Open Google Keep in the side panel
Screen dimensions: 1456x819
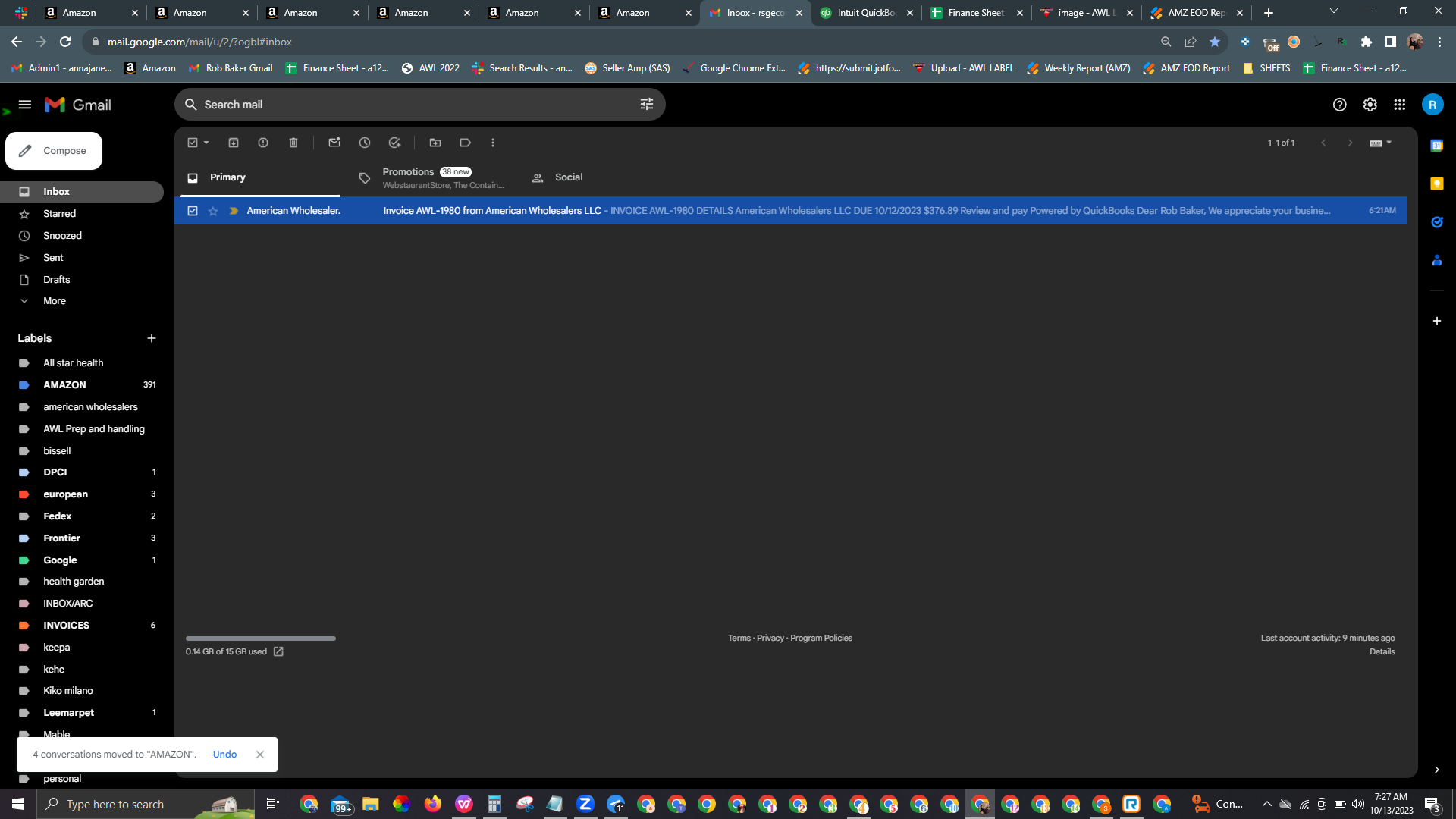[x=1437, y=184]
